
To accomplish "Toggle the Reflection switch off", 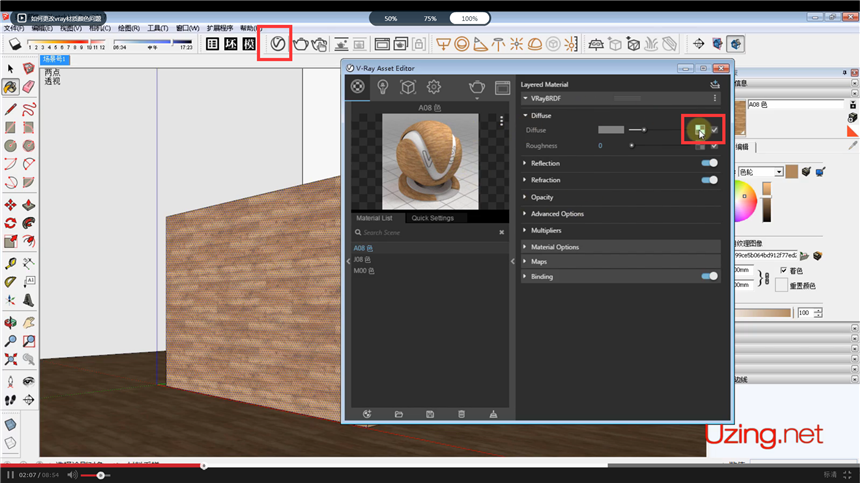I will click(x=710, y=163).
